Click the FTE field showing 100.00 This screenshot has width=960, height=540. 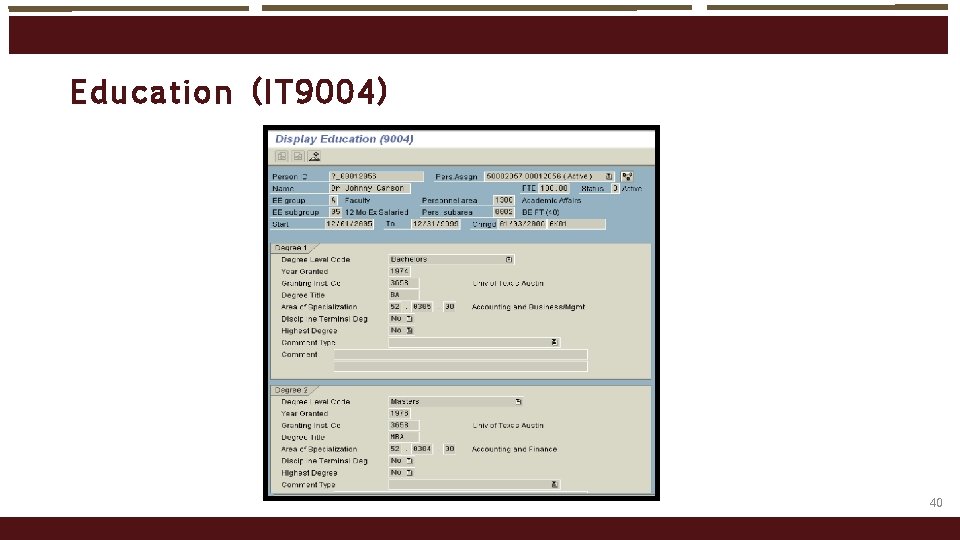pos(554,189)
